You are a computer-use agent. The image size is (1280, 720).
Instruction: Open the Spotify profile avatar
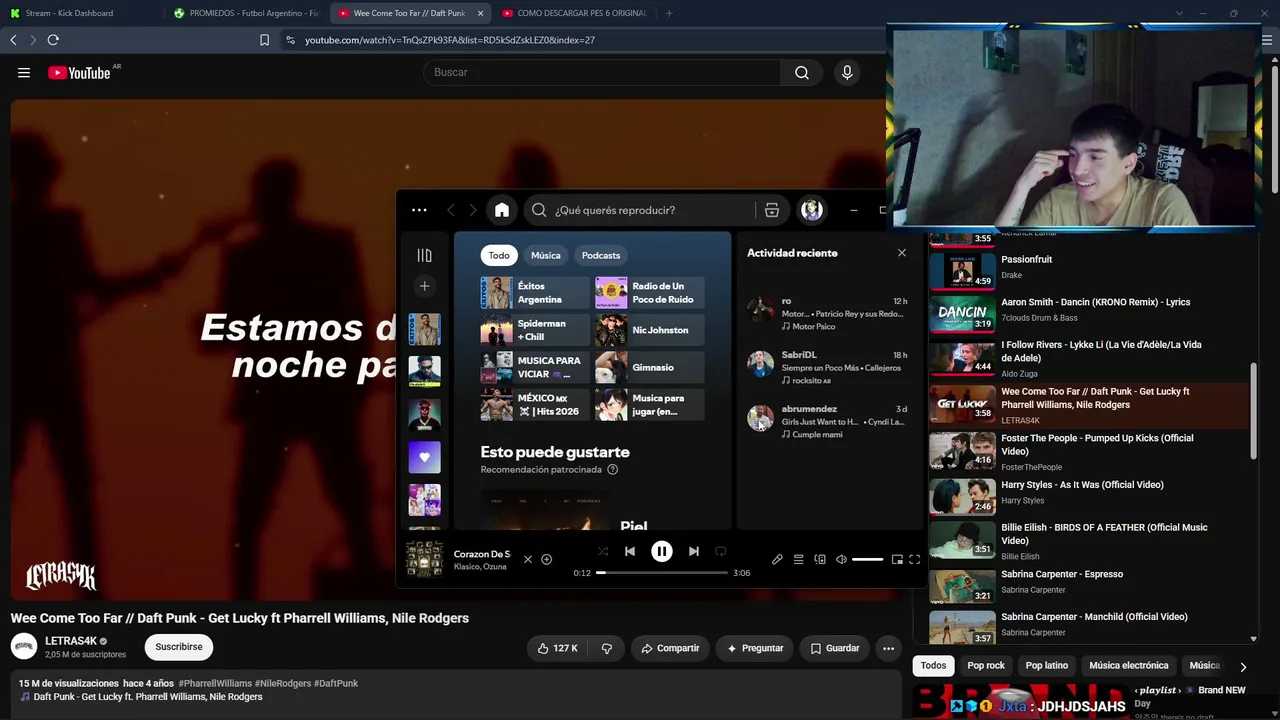pos(811,210)
